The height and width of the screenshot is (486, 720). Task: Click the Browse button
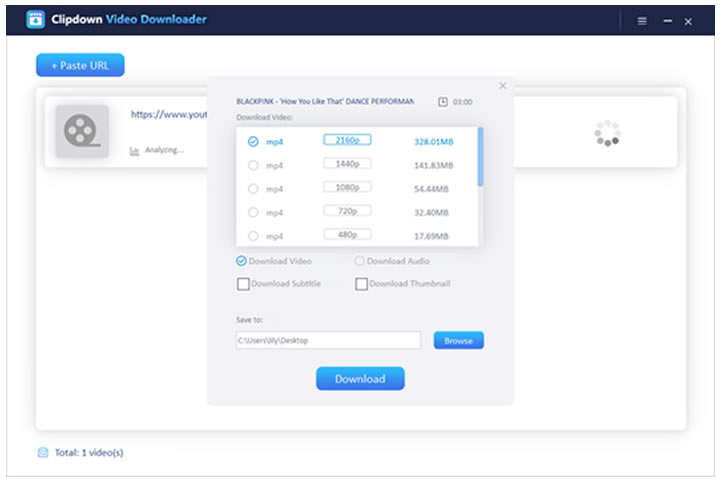click(458, 340)
